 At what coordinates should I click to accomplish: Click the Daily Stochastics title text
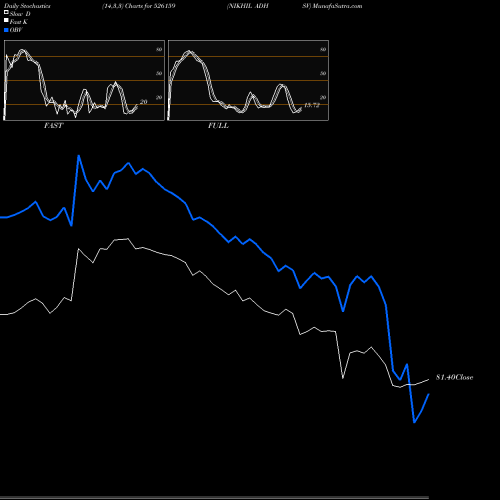click(x=27, y=6)
